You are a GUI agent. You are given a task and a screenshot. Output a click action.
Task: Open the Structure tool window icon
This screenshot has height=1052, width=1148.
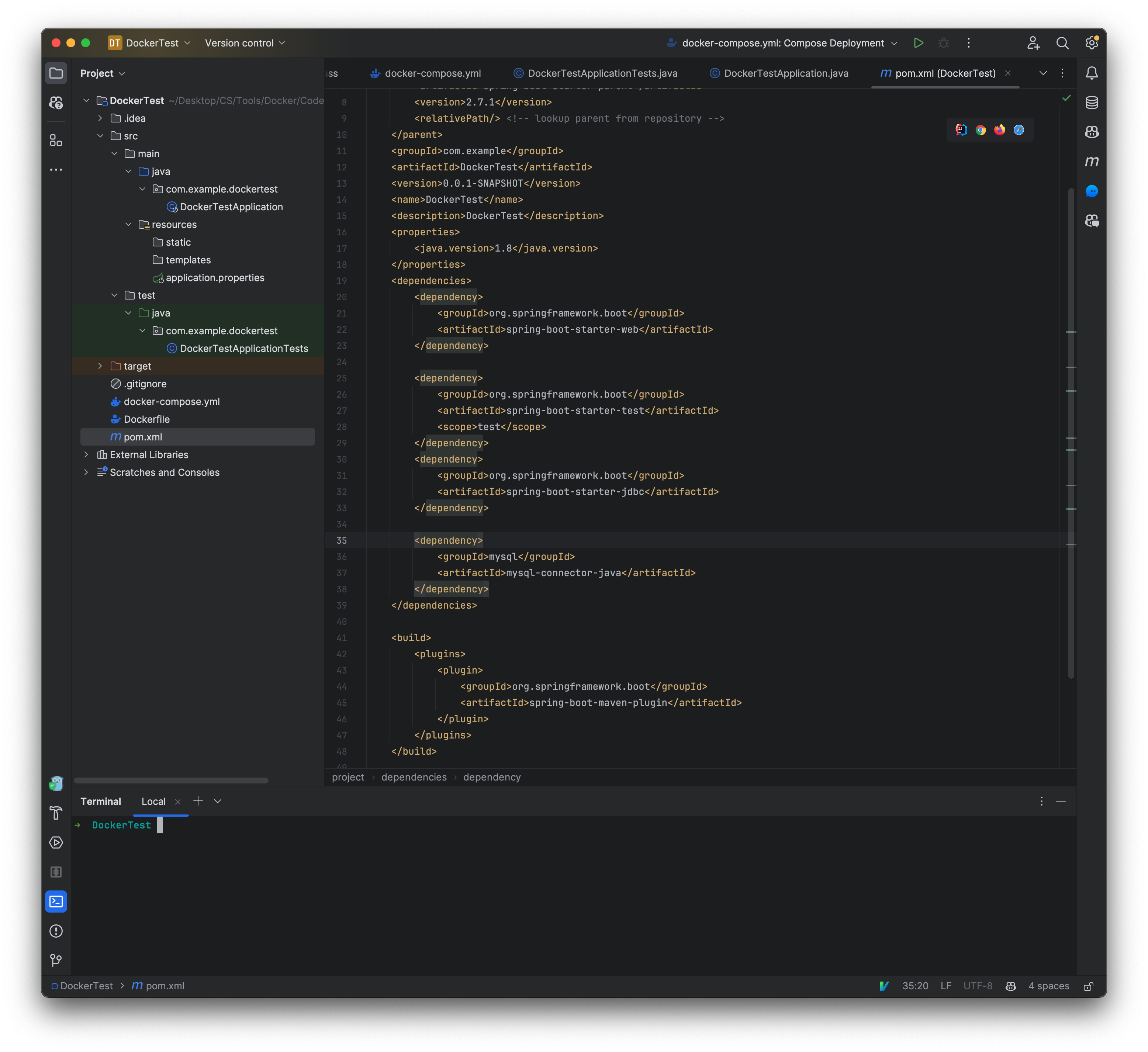(x=56, y=141)
